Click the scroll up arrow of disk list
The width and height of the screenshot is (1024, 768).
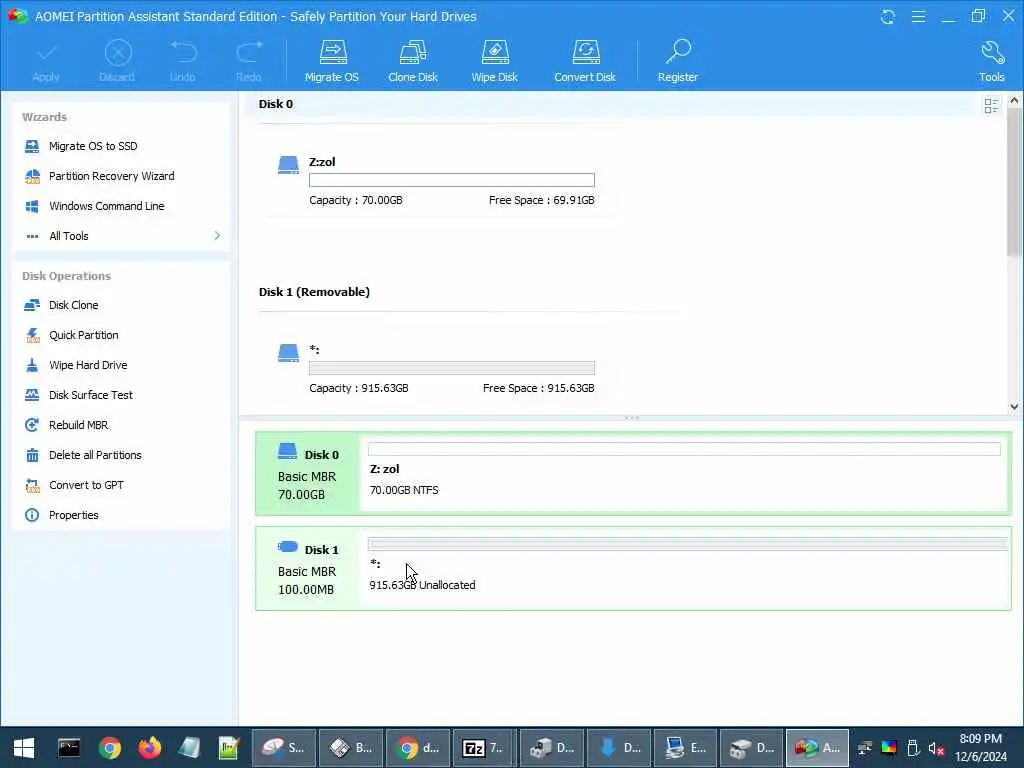point(1014,101)
